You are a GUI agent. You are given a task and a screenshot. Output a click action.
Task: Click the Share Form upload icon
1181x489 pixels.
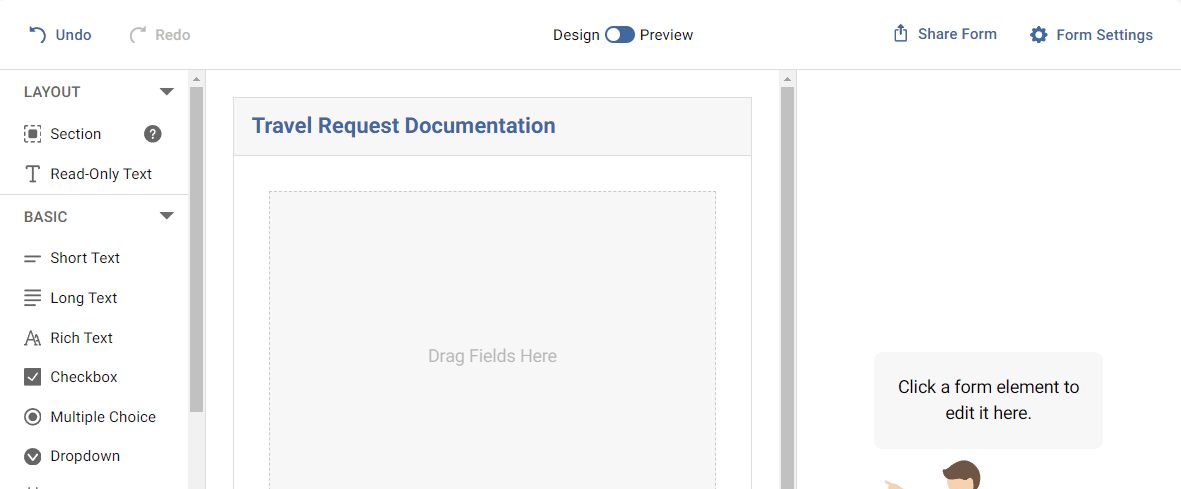(x=900, y=34)
